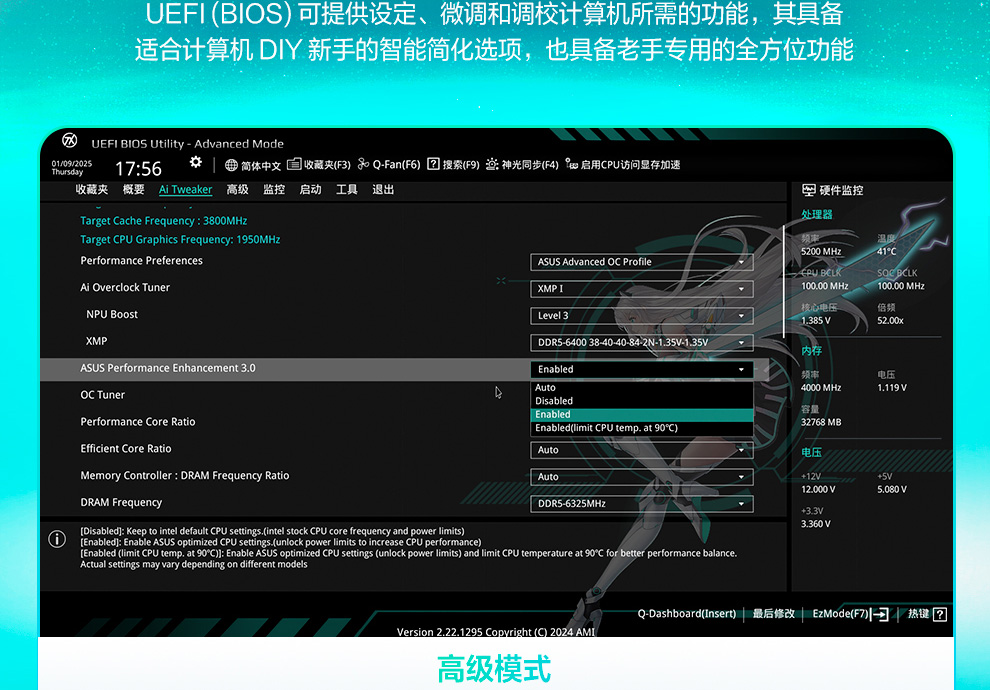Click the EzMode(F7) switch arrow icon

tap(880, 614)
